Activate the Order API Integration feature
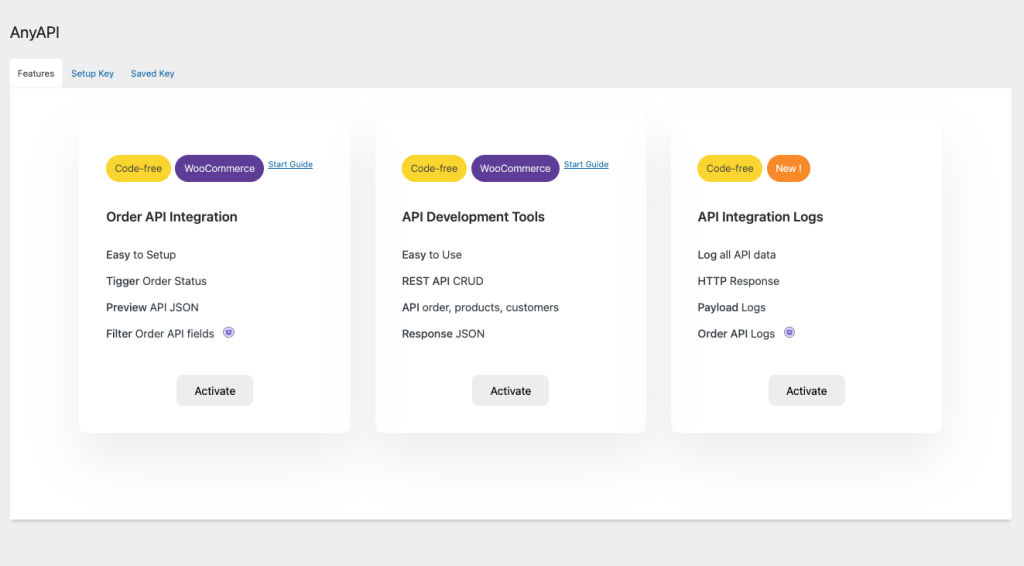1024x566 pixels. (214, 390)
